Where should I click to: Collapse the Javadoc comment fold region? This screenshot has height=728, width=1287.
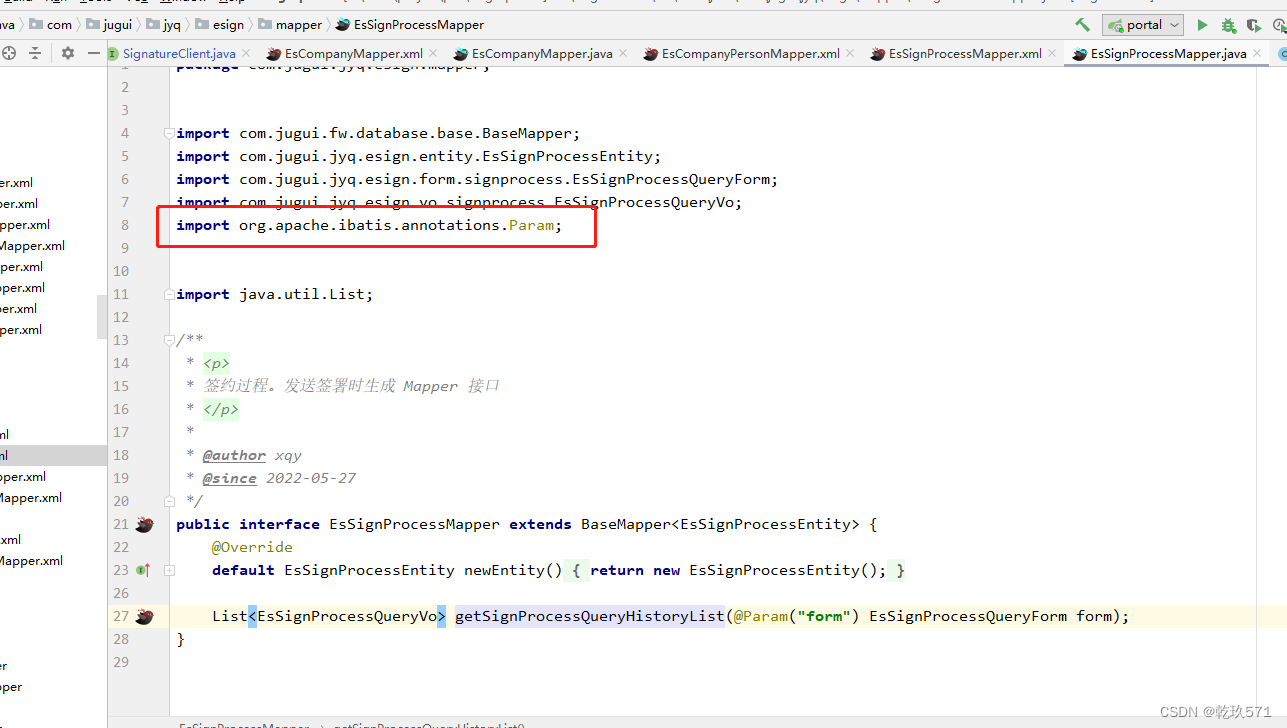pyautogui.click(x=168, y=339)
